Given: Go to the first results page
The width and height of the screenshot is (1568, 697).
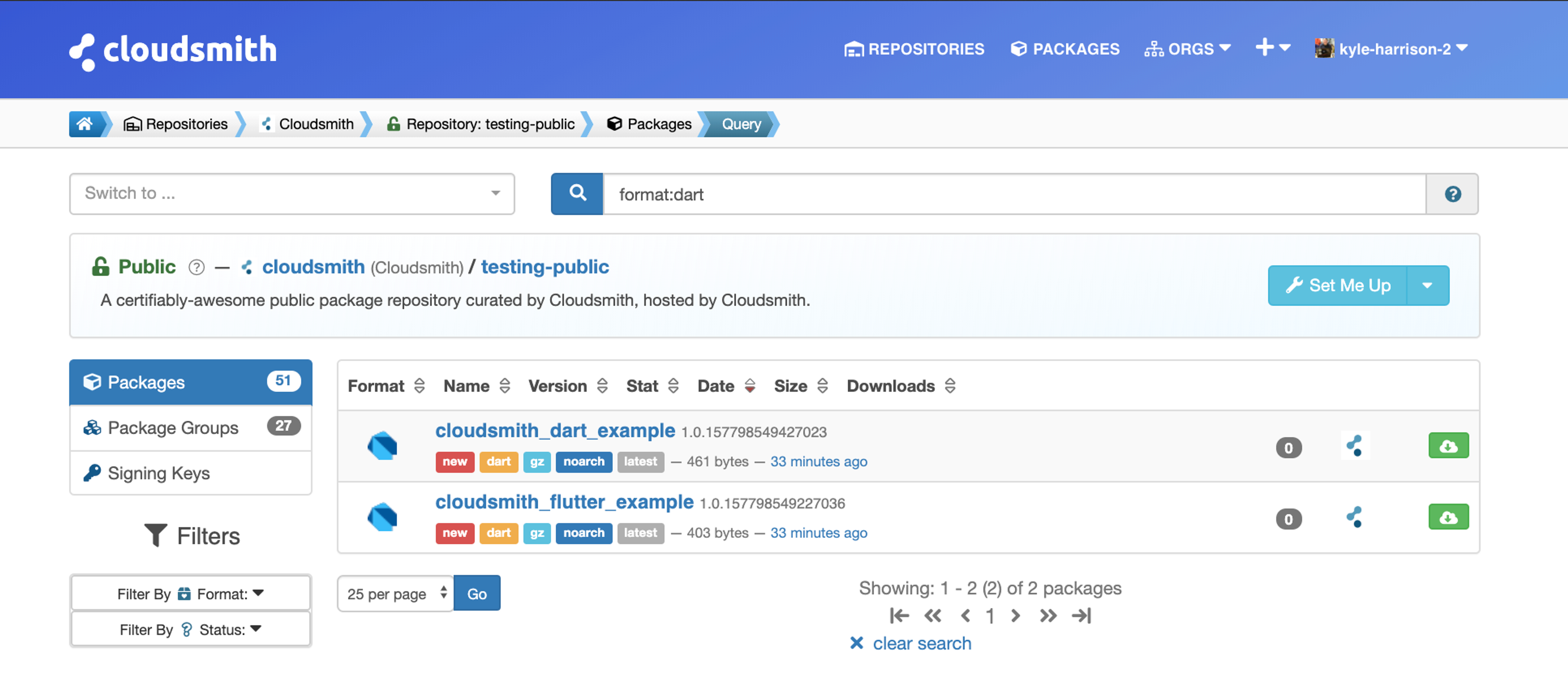Looking at the screenshot, I should click(x=899, y=616).
